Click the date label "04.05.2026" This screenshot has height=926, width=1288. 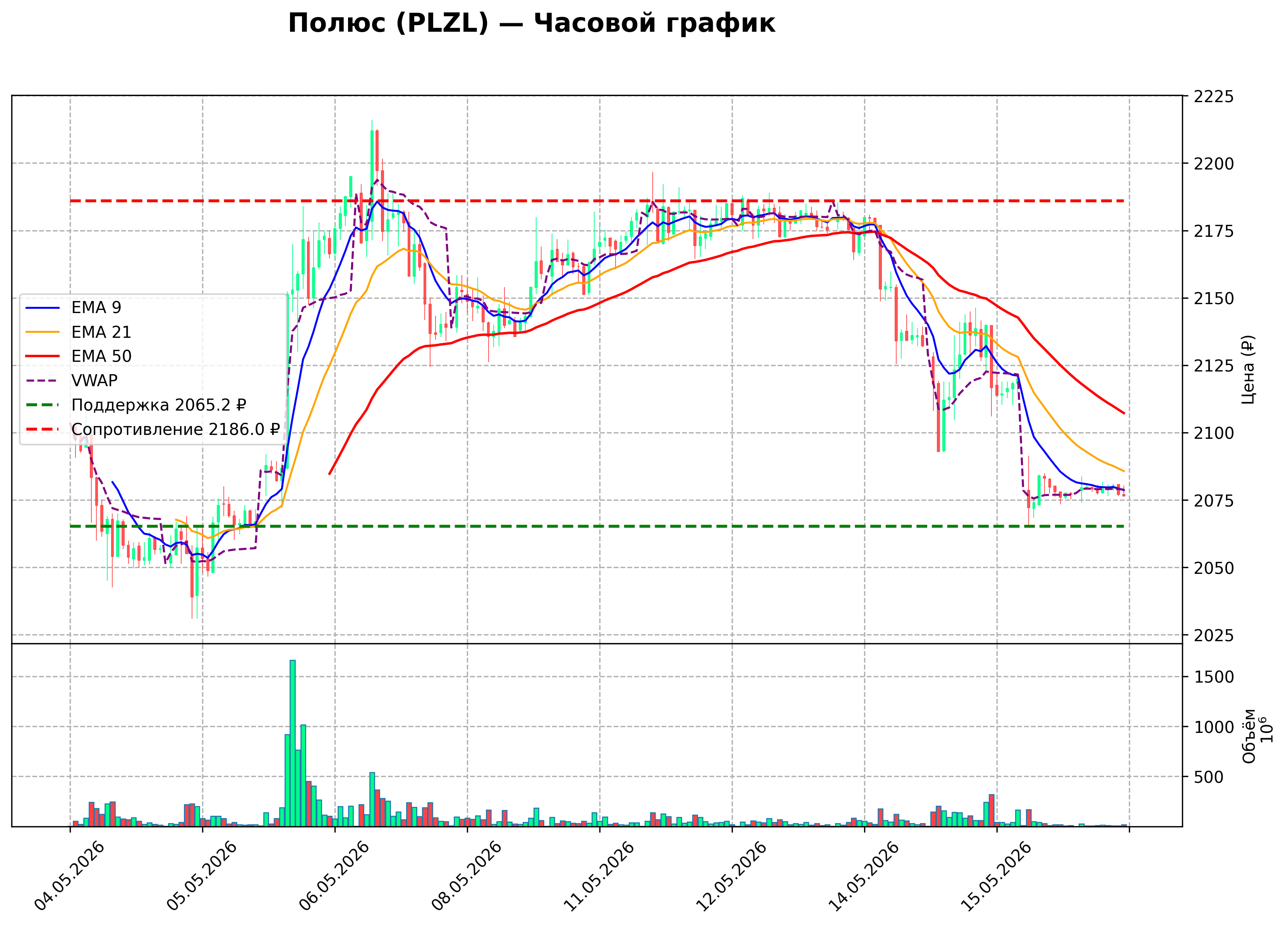tap(69, 875)
